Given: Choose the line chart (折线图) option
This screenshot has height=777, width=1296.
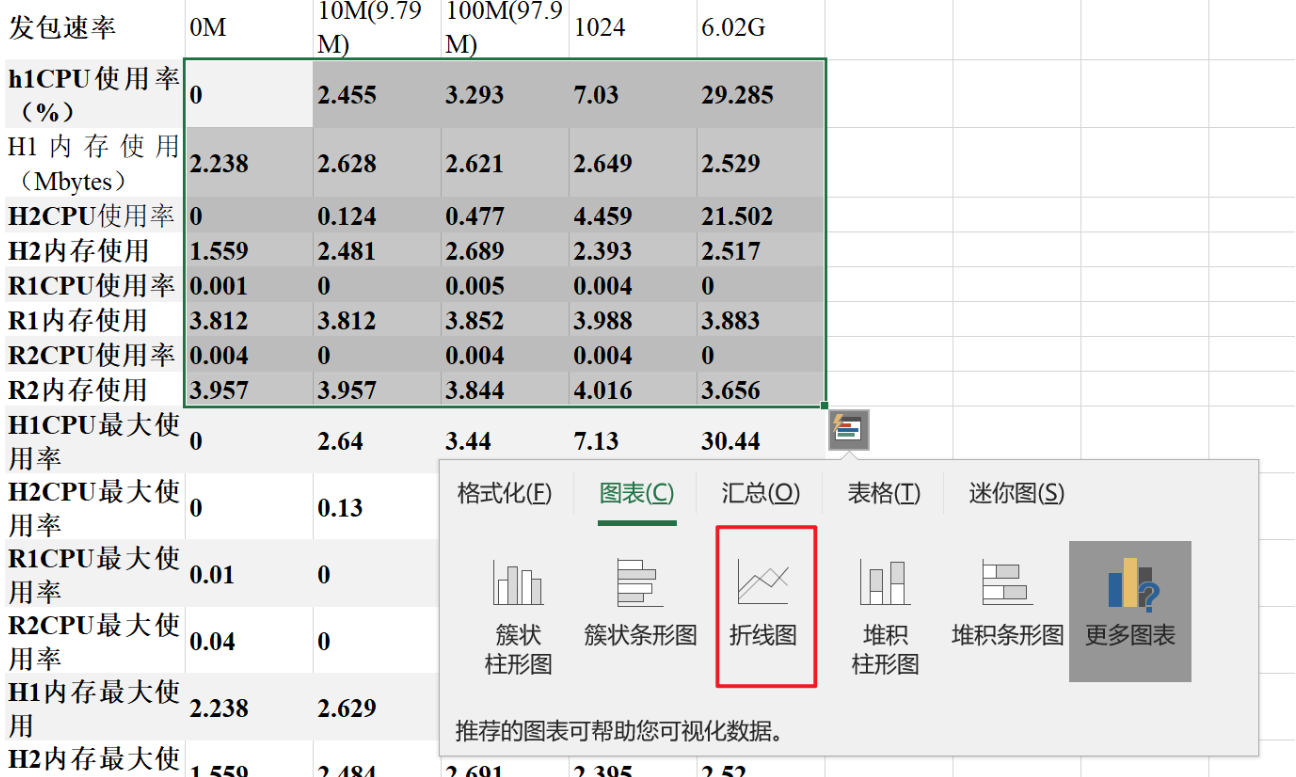Looking at the screenshot, I should [x=766, y=606].
